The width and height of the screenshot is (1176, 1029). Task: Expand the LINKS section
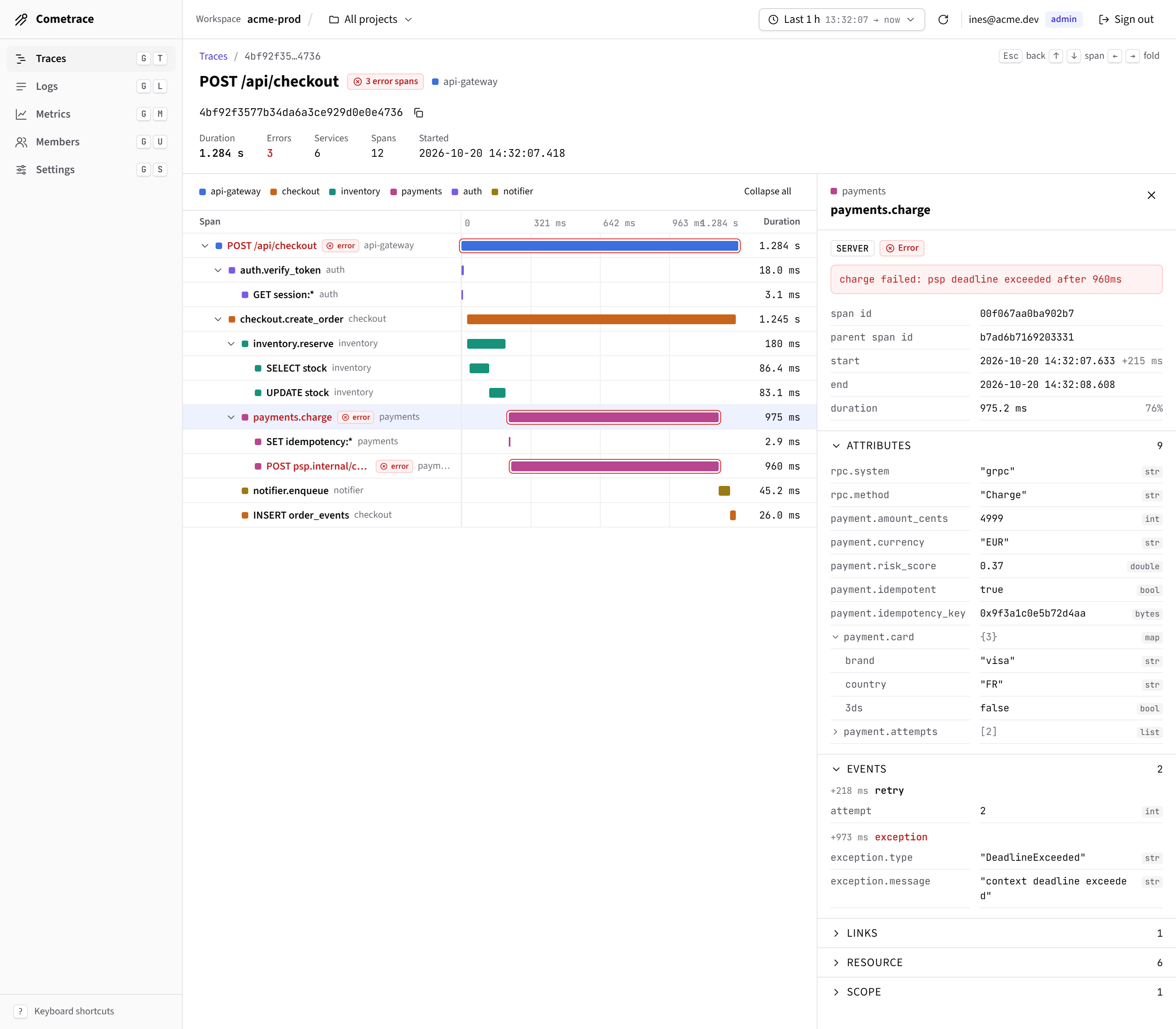click(x=996, y=933)
